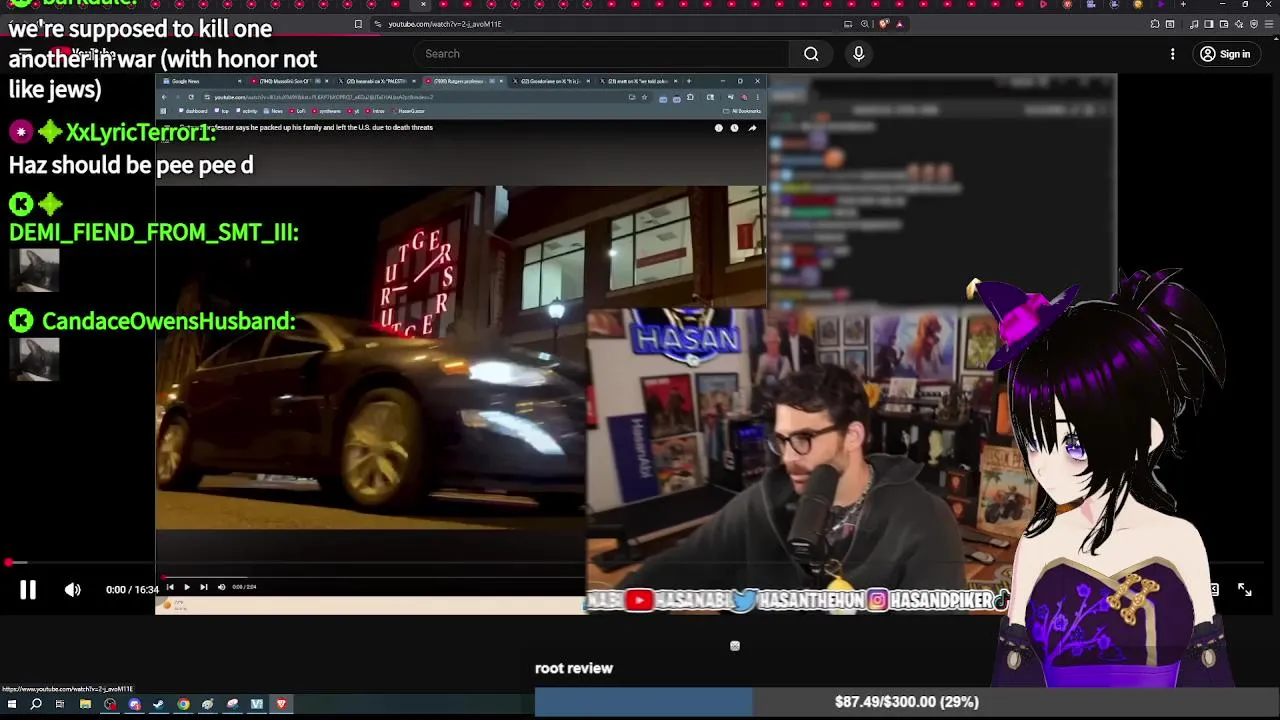Open File Explorer from the taskbar
1280x720 pixels.
pos(85,704)
